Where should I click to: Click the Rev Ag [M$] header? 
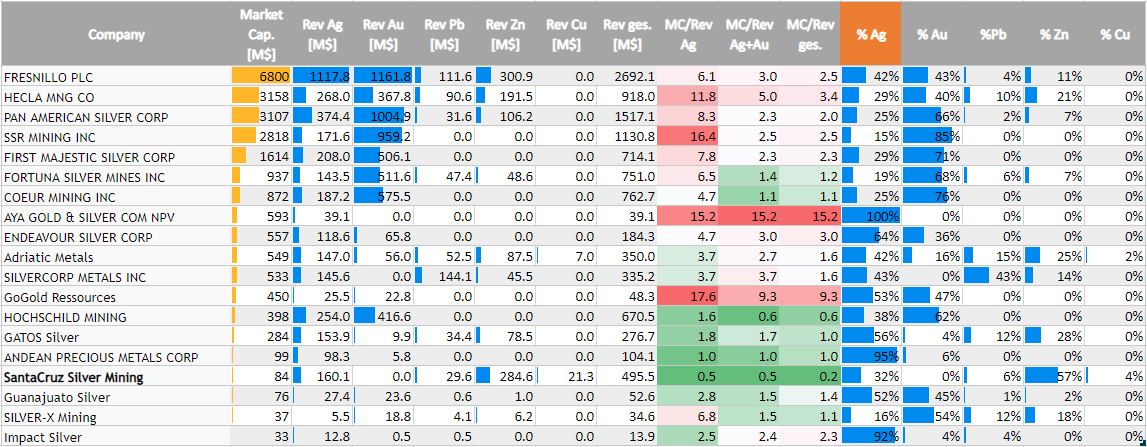(x=322, y=34)
